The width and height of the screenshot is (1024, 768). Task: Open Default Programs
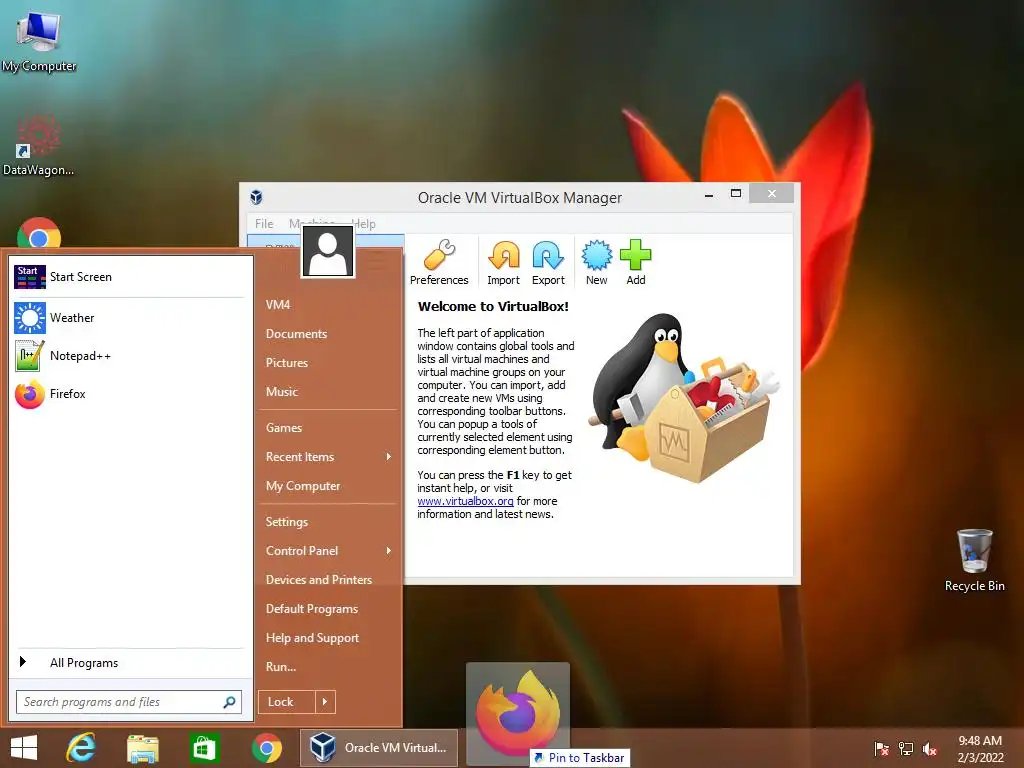coord(312,609)
